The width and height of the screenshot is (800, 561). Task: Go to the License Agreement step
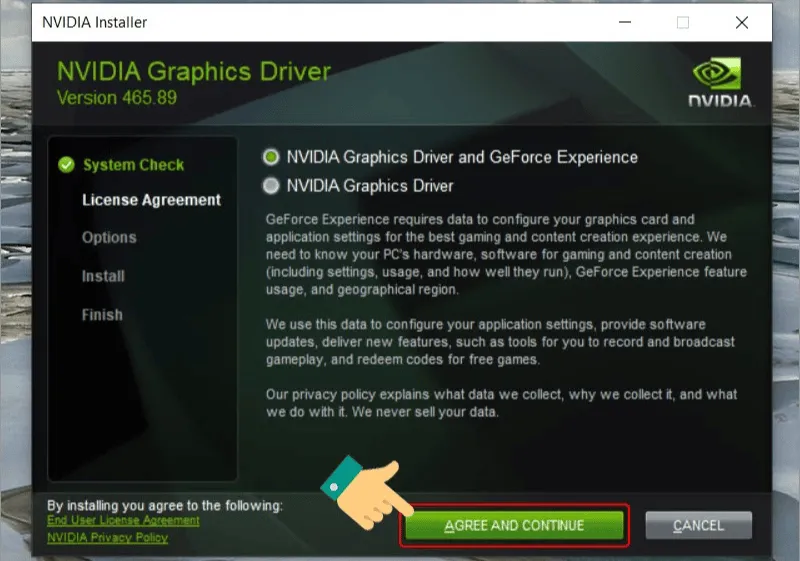(x=151, y=200)
